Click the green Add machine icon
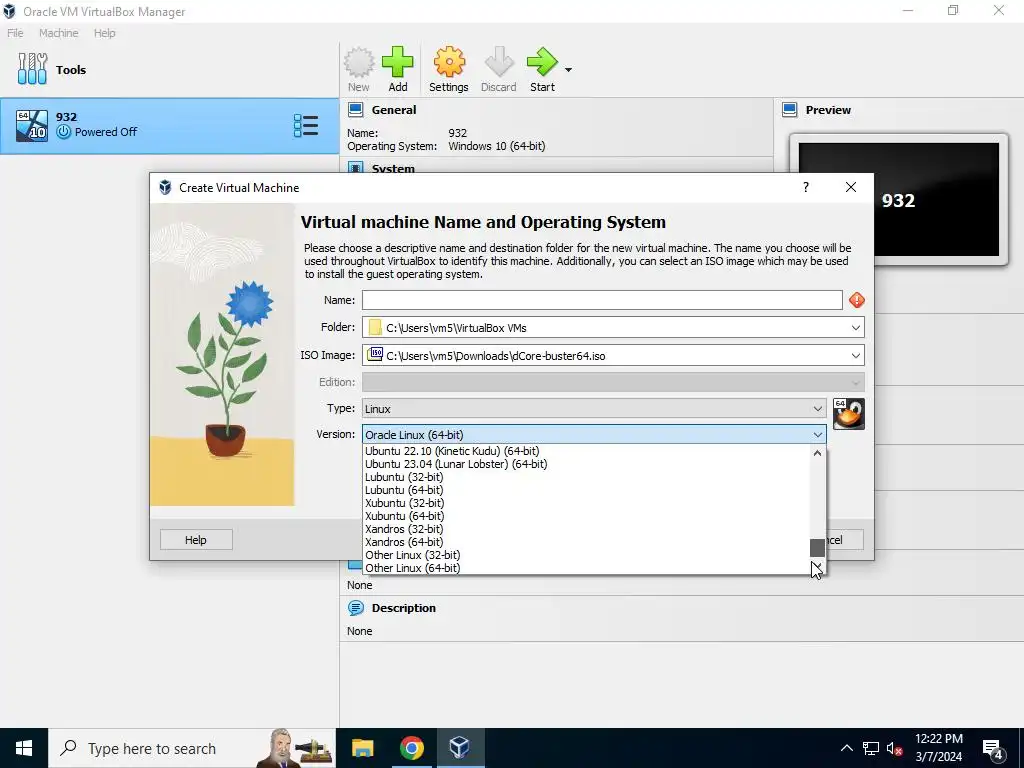This screenshot has height=768, width=1024. coord(398,63)
